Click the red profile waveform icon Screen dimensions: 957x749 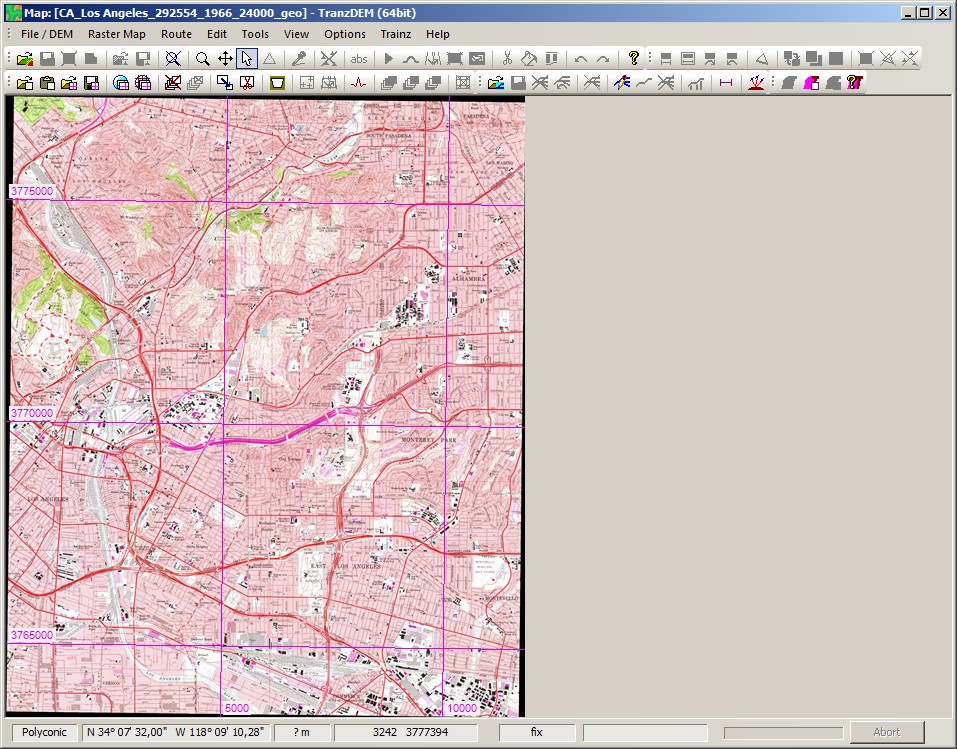pos(358,83)
